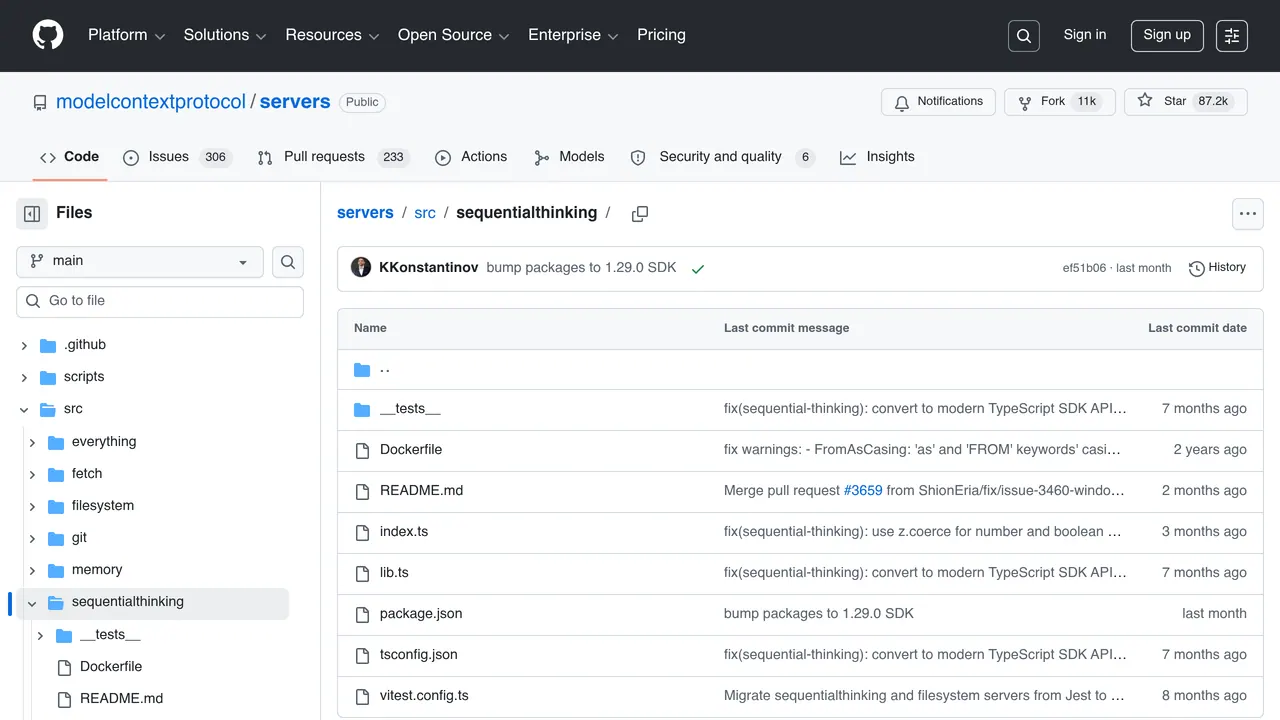Click the KKonstantinov avatar image
The height and width of the screenshot is (720, 1280).
[361, 268]
